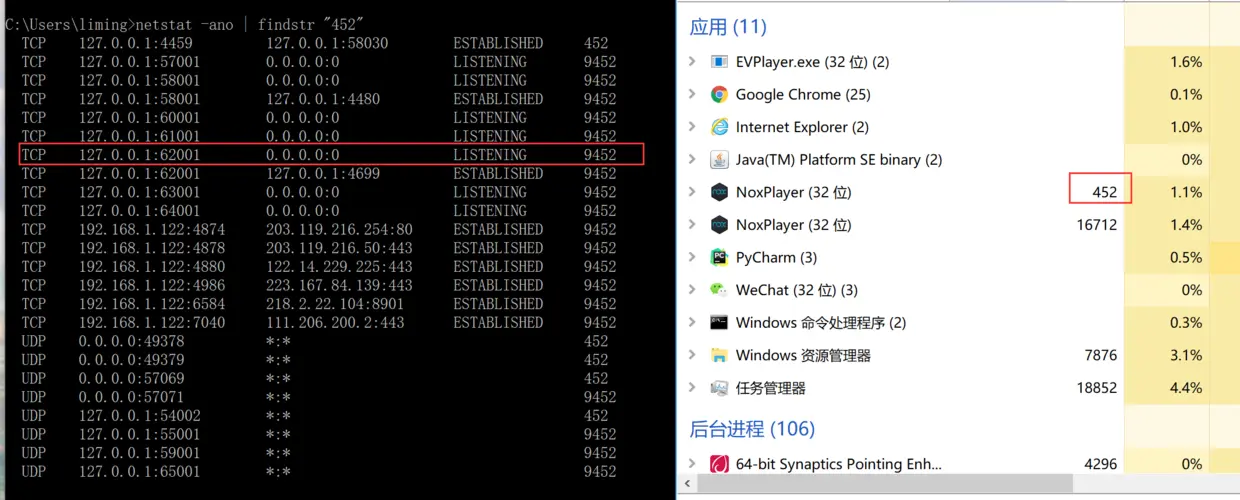Click the 1.6% CPU value for EVPlayer

pos(1186,62)
